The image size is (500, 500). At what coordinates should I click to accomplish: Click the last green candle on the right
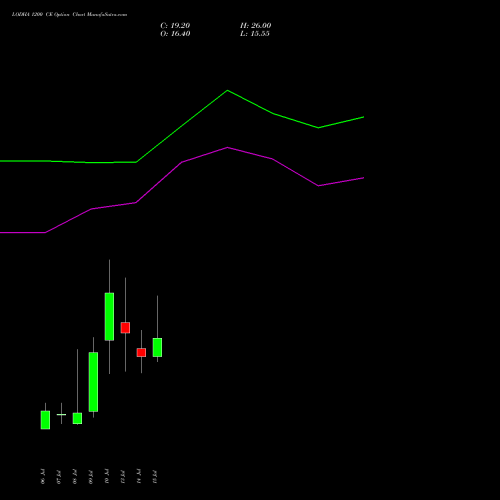[x=157, y=347]
